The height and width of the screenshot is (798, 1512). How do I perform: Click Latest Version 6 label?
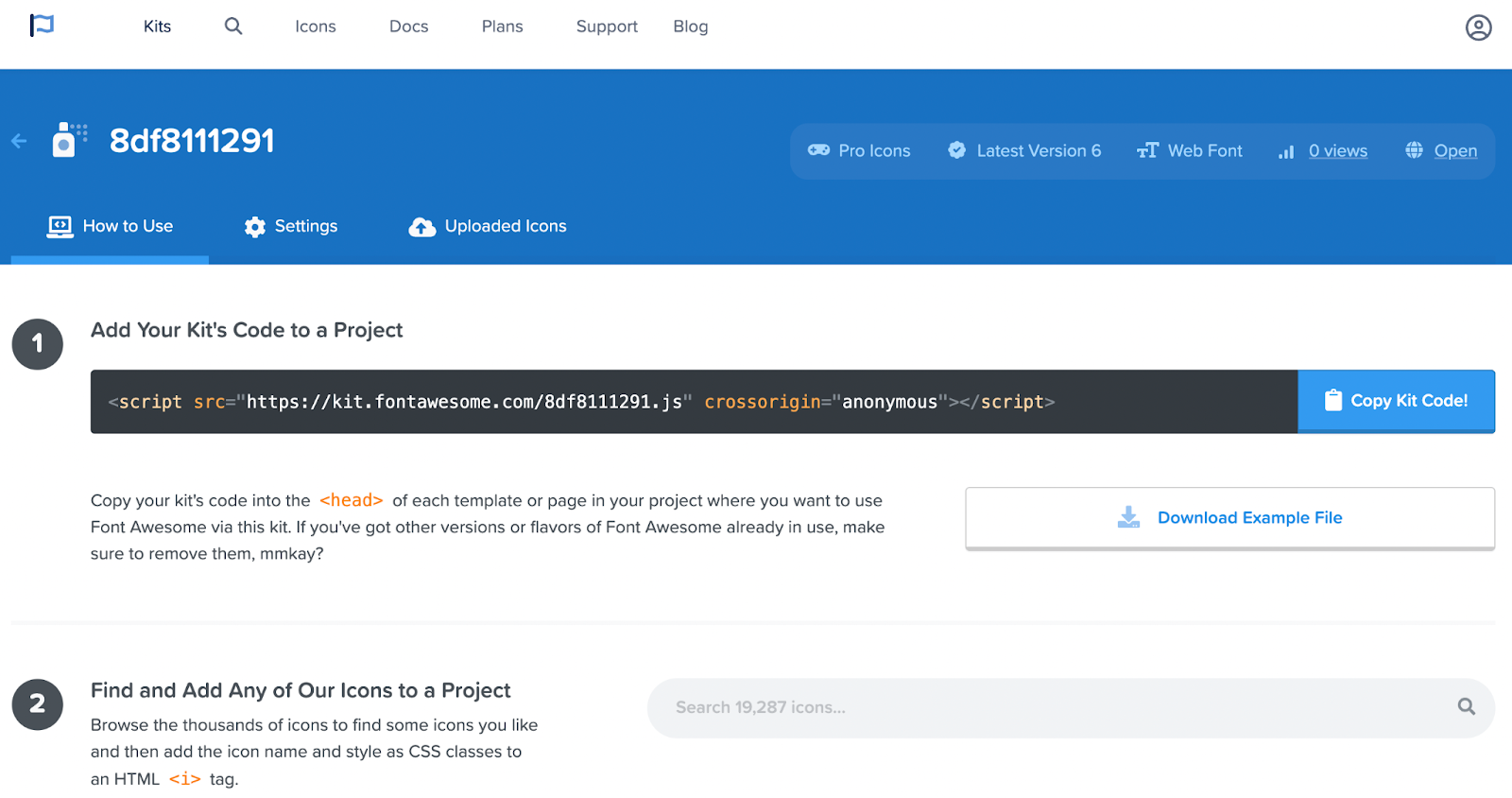[1039, 150]
